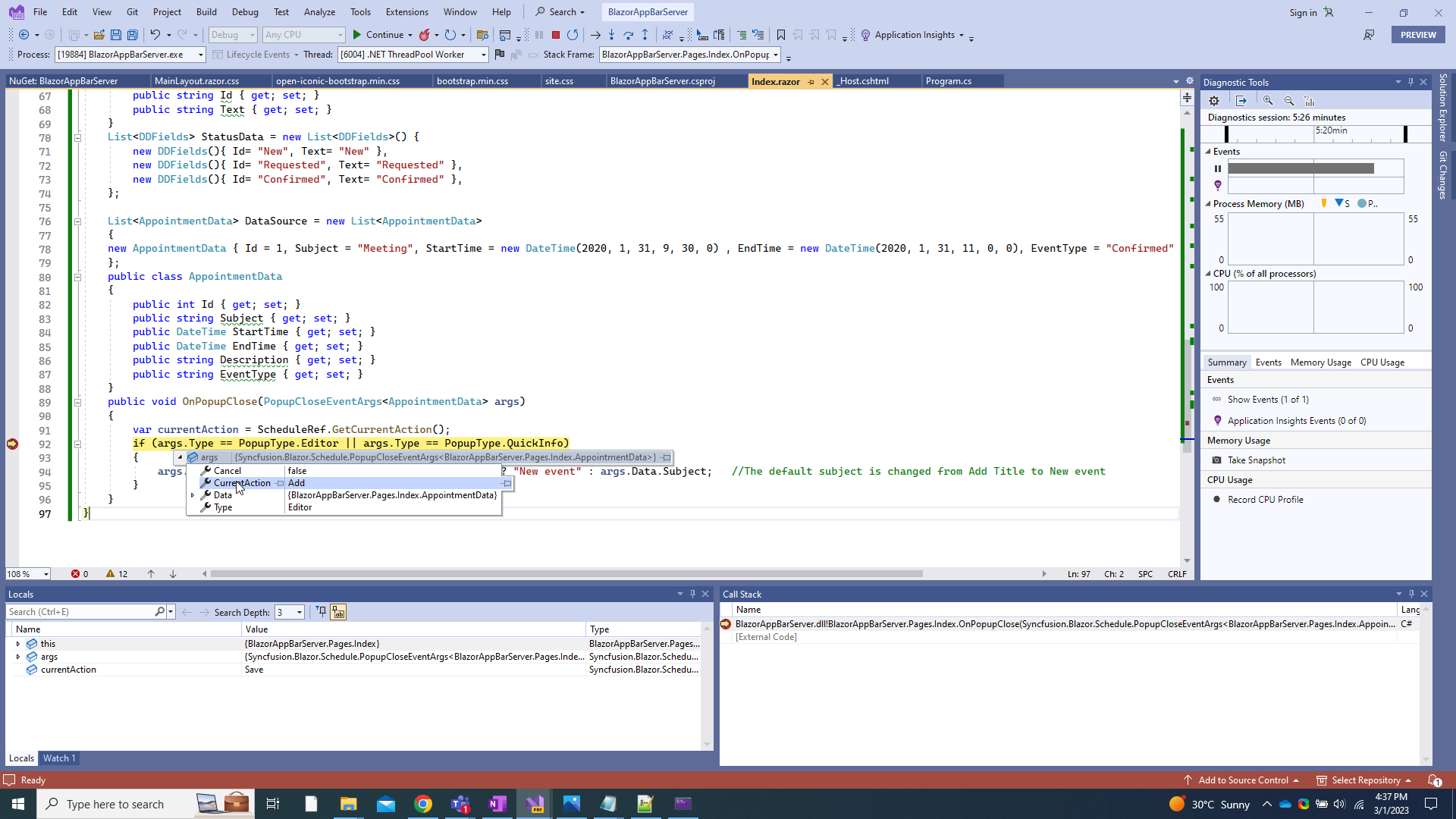Screen dimensions: 1456x819
Task: Click the Continue debugging play icon
Action: tap(357, 35)
